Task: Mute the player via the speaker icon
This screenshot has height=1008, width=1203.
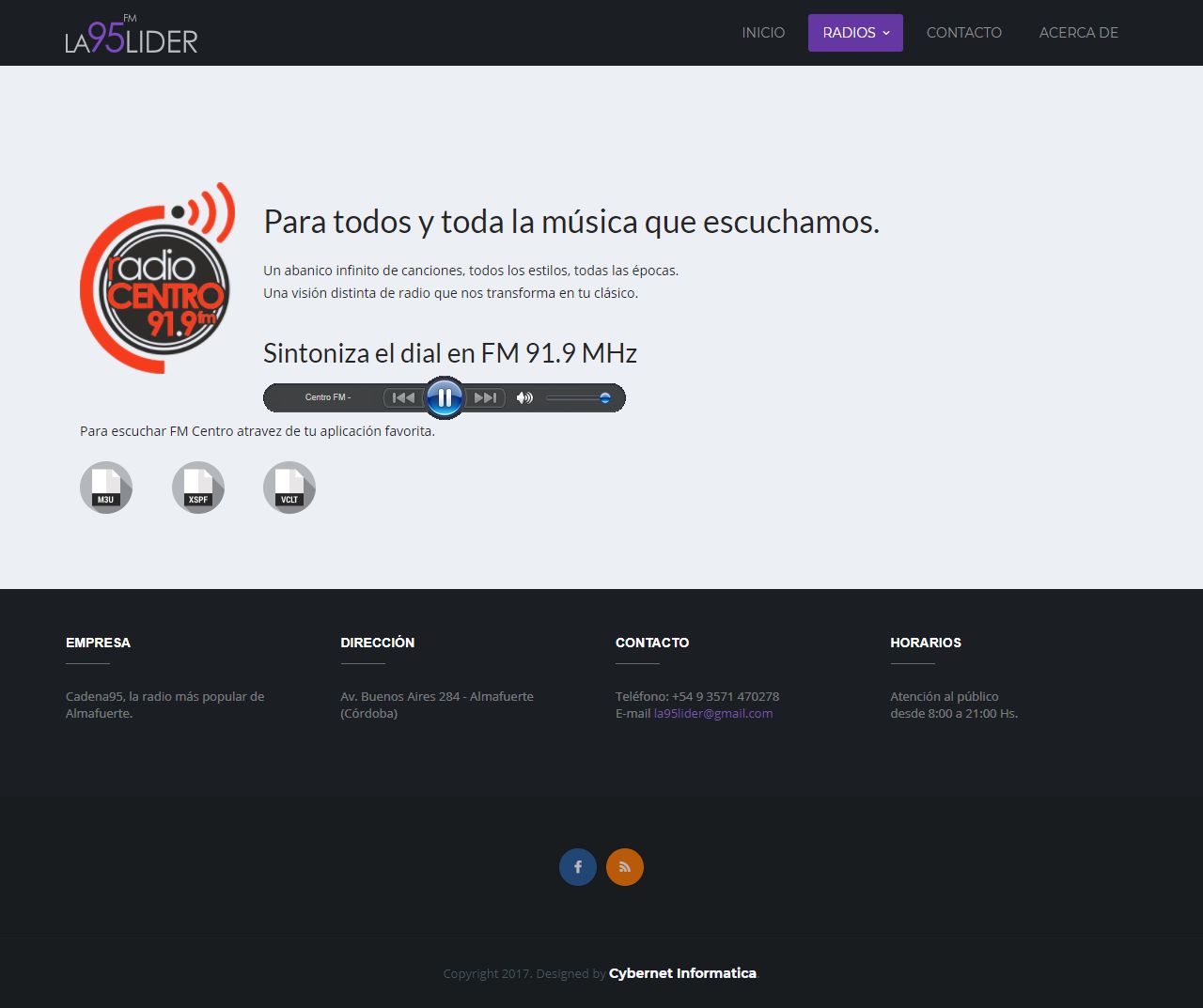Action: [x=524, y=397]
